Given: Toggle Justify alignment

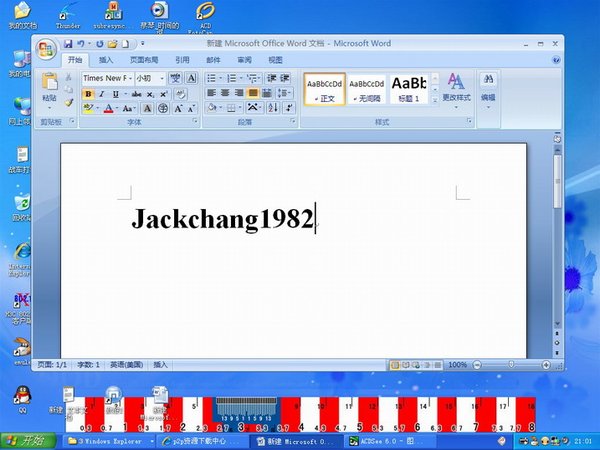Looking at the screenshot, I should (x=253, y=93).
